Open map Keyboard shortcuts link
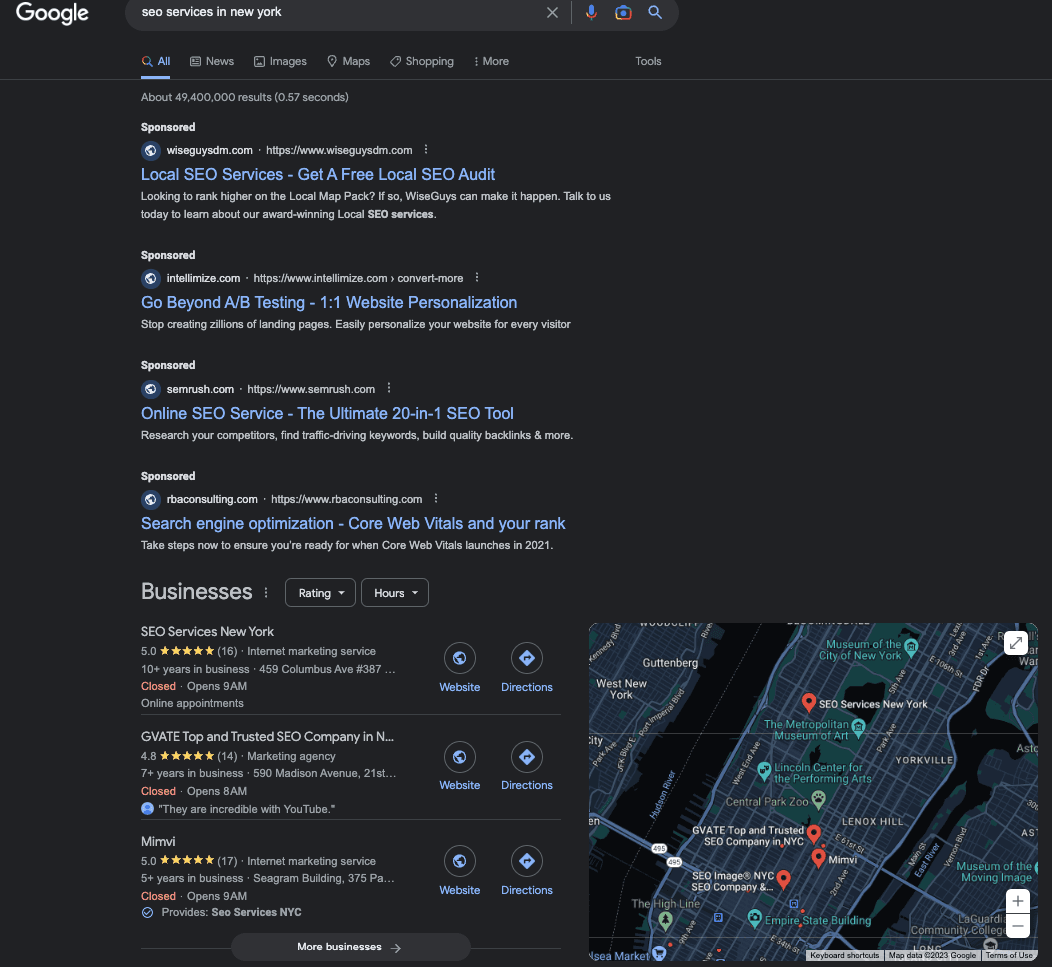 pos(844,955)
